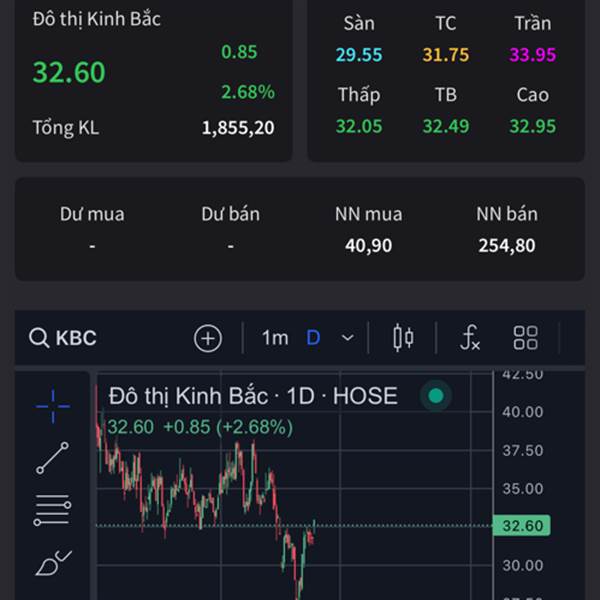Screen dimensions: 600x600
Task: Open KBC symbol search
Action: click(64, 338)
